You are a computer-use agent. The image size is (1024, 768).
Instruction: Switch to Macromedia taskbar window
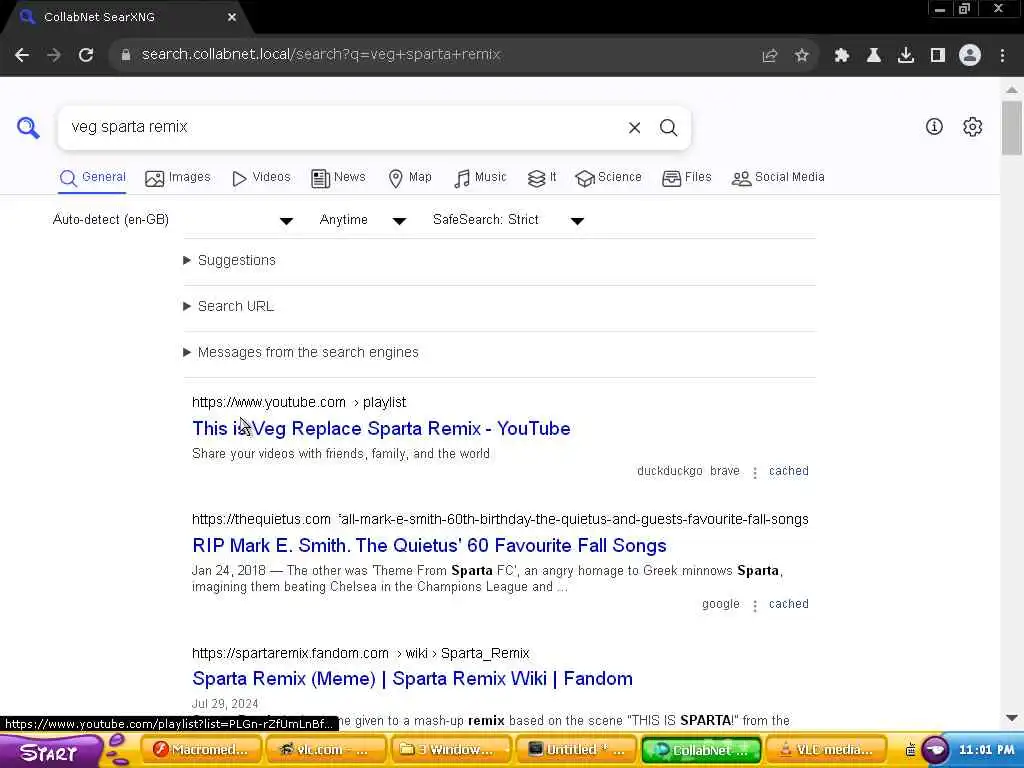[200, 750]
